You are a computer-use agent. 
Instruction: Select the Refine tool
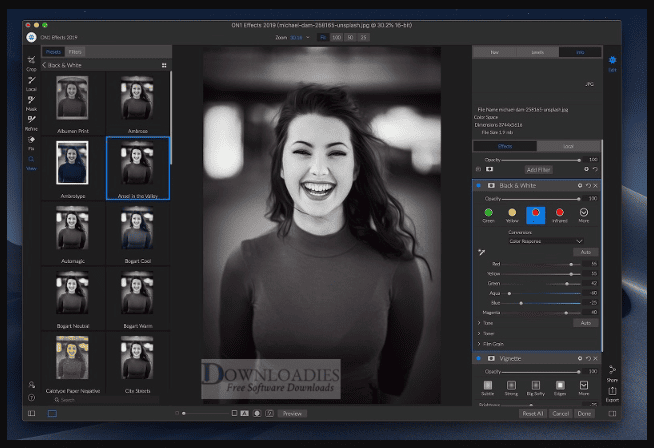point(31,122)
